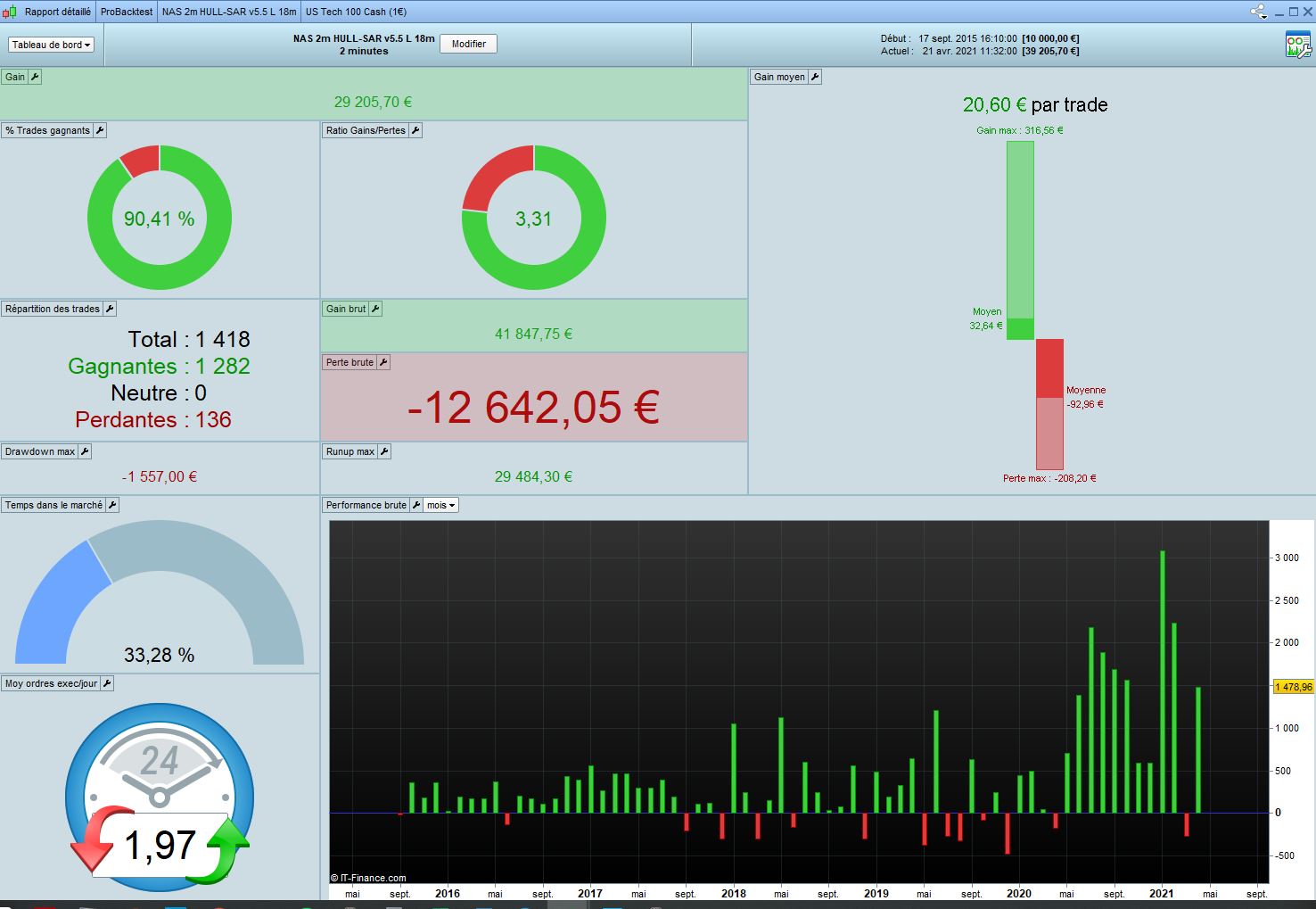Click the 29 484,30 € runup value
1316x909 pixels.
click(x=533, y=477)
